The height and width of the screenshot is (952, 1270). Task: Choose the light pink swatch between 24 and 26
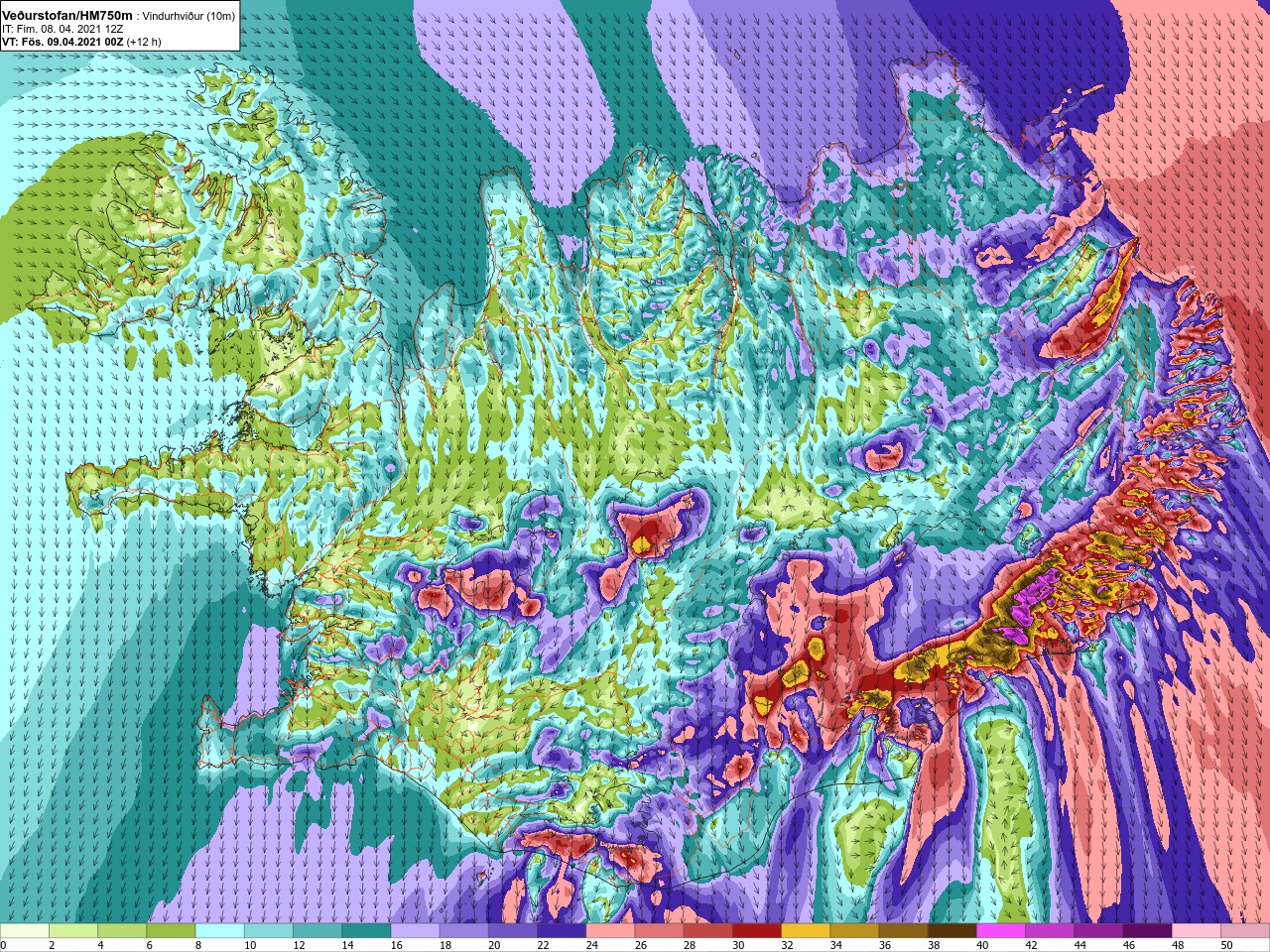610,931
